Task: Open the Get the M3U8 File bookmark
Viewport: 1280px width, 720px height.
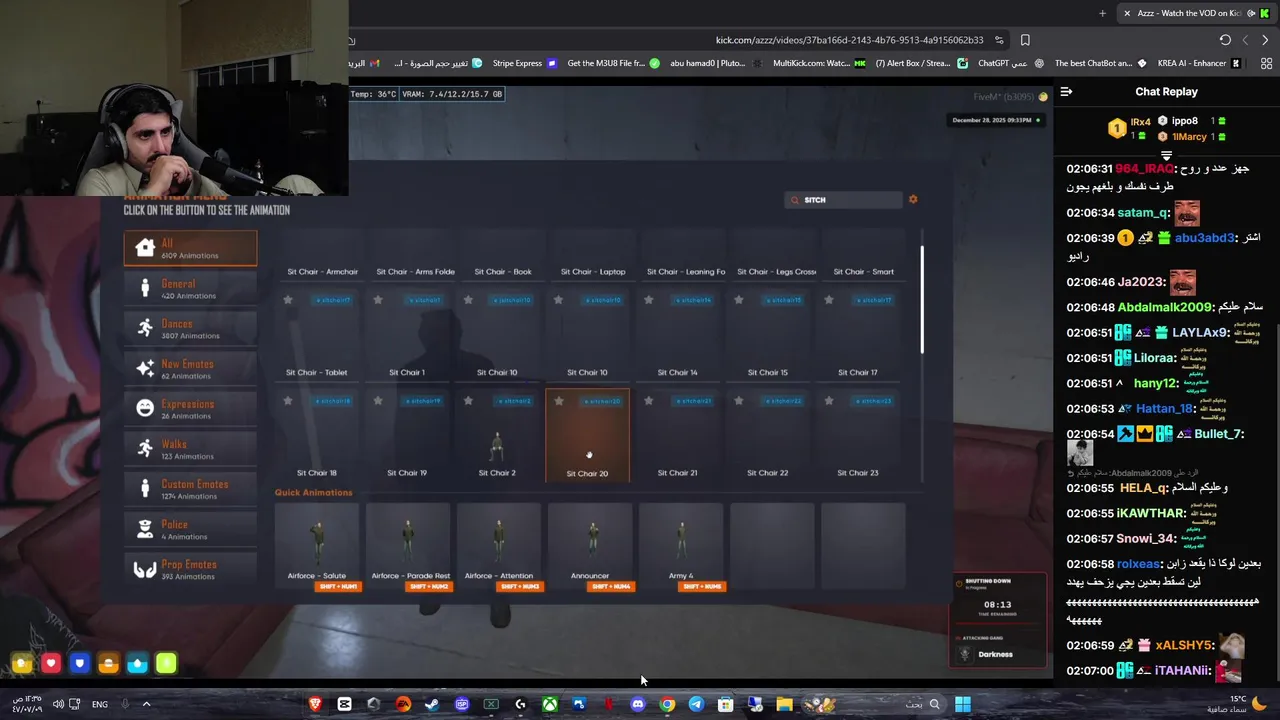Action: [x=614, y=63]
